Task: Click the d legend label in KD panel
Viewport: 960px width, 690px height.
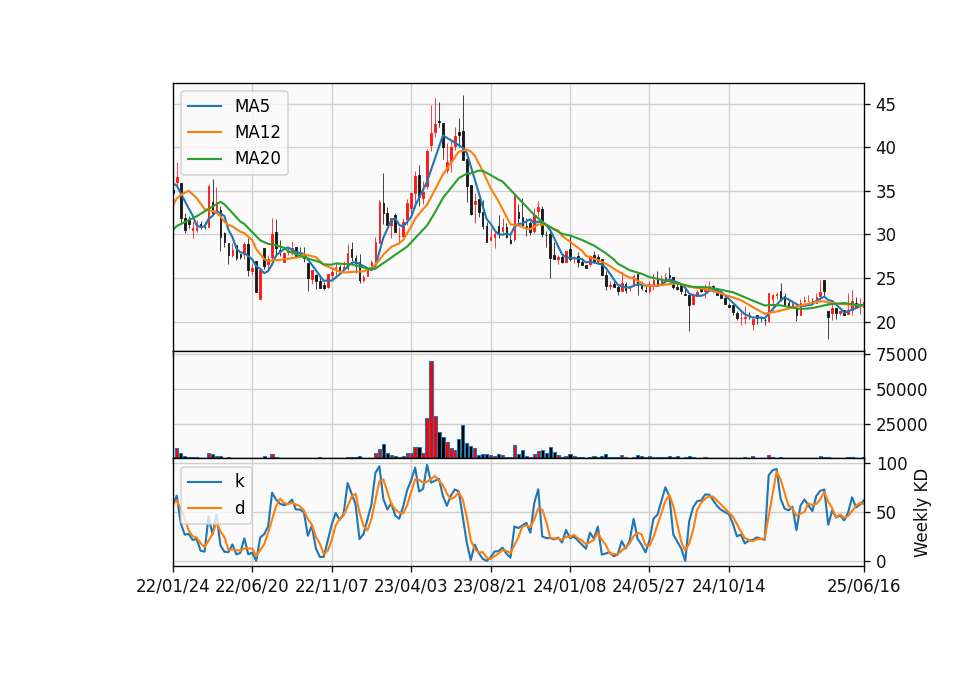Action: [240, 508]
